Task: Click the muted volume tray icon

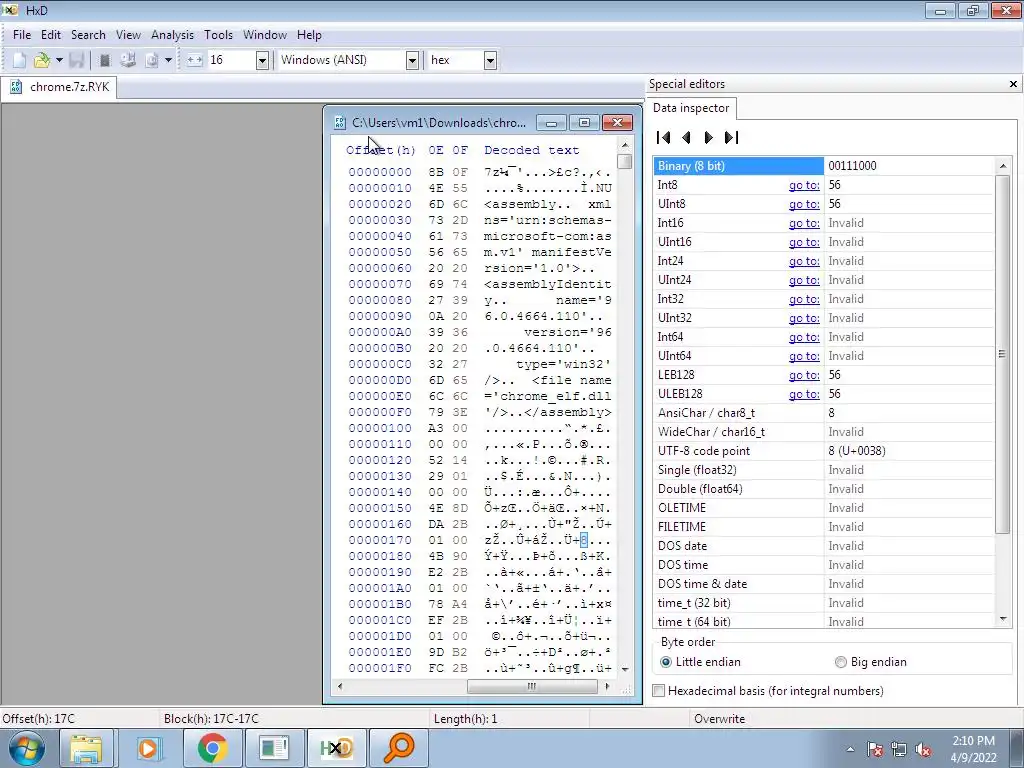Action: (923, 750)
